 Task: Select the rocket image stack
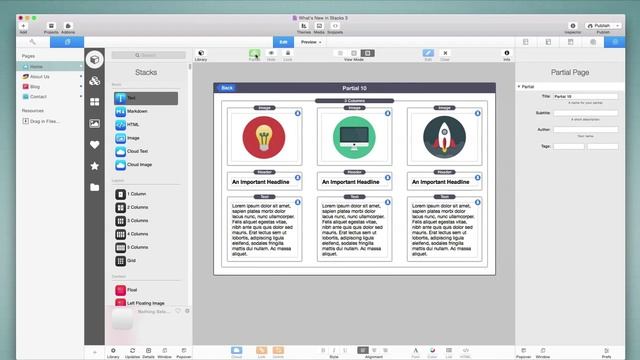(444, 137)
